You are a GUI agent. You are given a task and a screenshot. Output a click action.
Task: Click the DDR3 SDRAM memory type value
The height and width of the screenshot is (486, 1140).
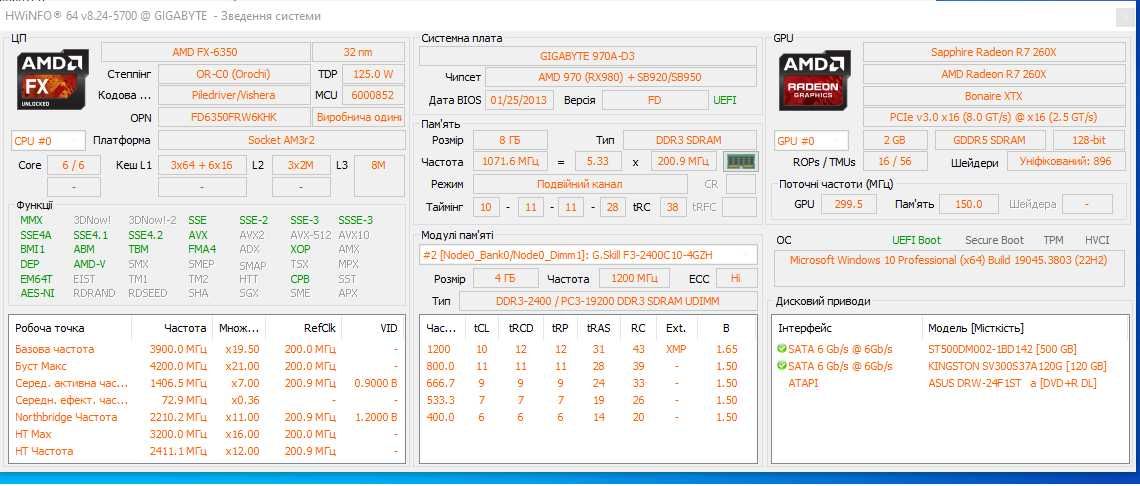pos(689,140)
